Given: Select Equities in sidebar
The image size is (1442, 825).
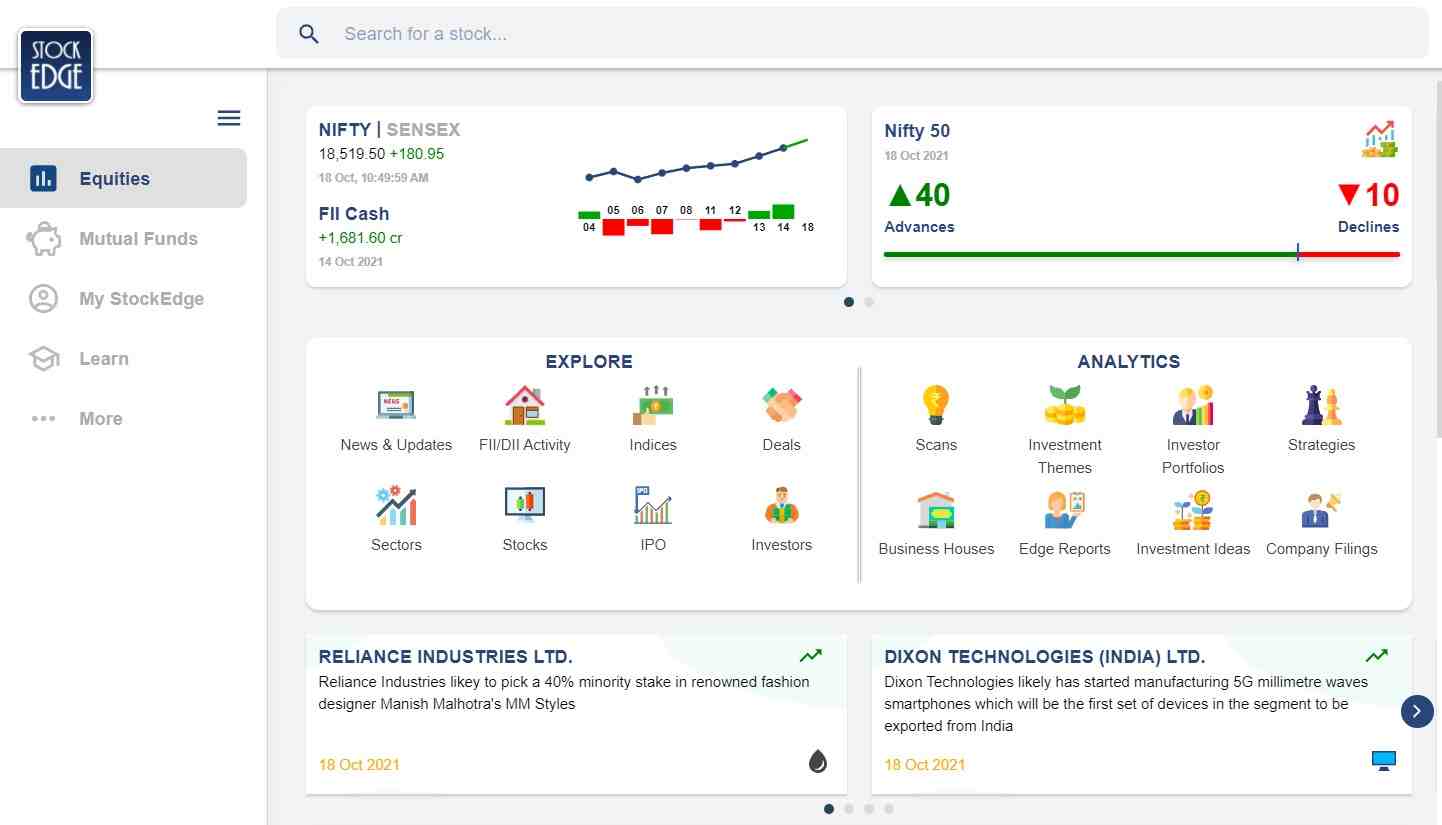Looking at the screenshot, I should click(123, 178).
